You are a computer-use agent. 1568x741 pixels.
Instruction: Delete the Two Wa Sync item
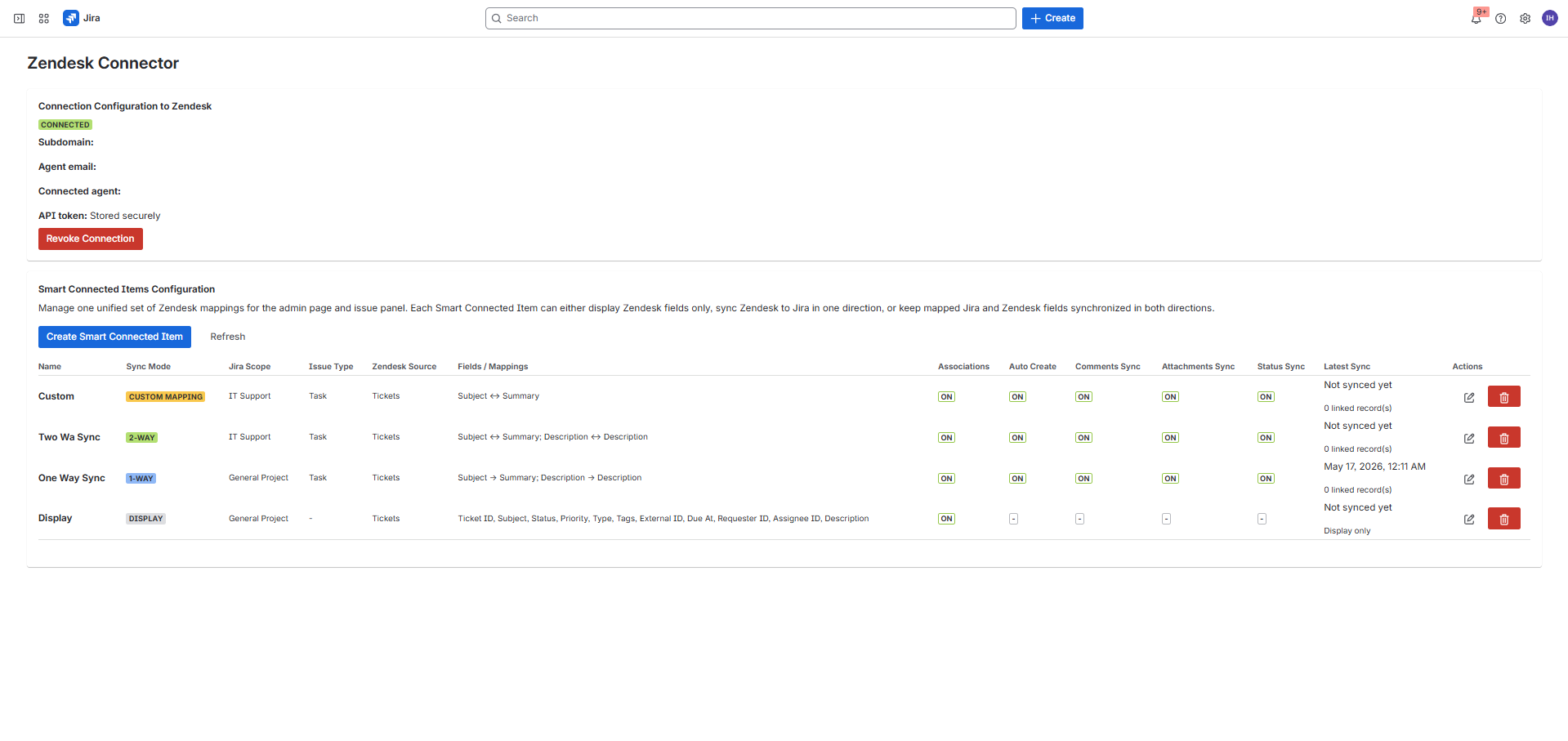pyautogui.click(x=1503, y=437)
